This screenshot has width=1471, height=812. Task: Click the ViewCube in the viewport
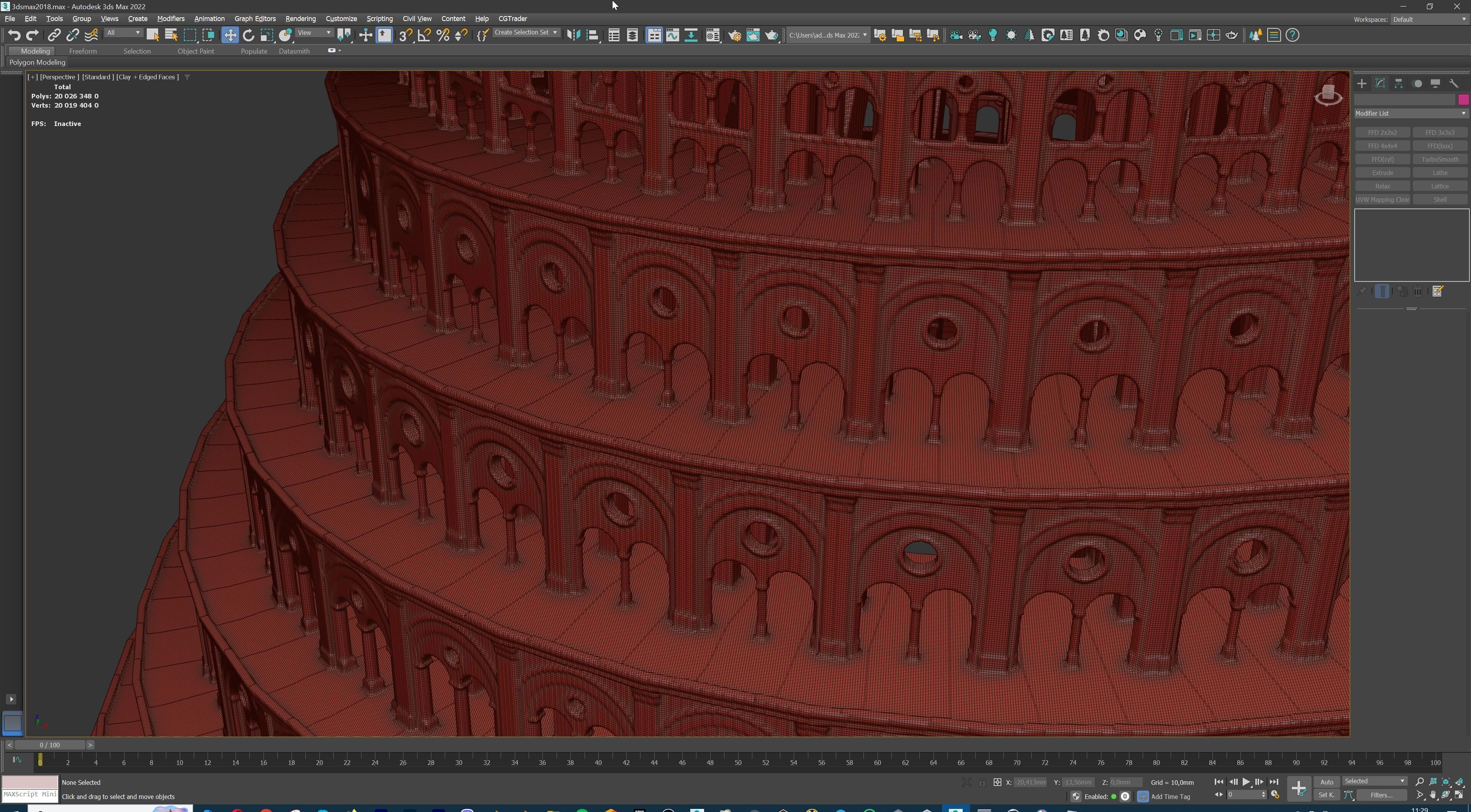click(1328, 95)
